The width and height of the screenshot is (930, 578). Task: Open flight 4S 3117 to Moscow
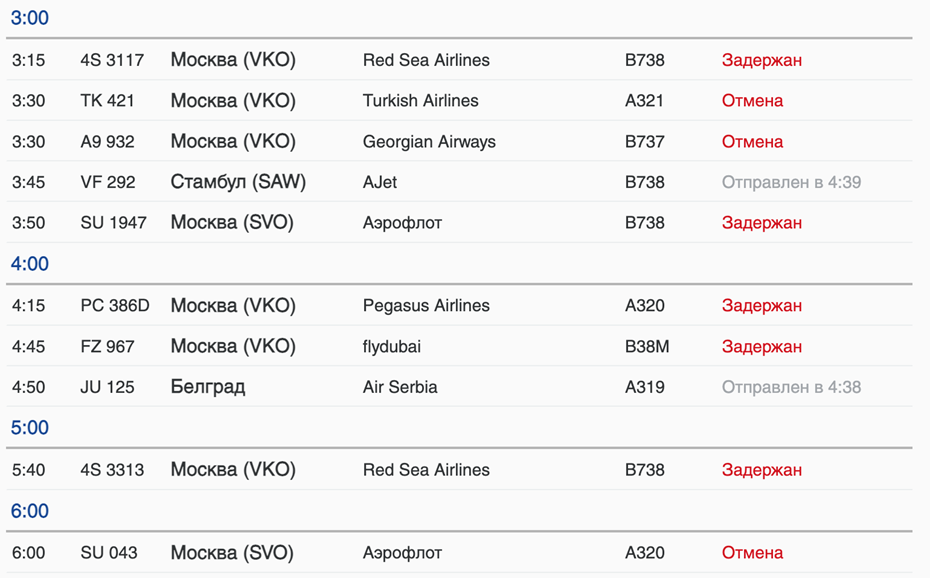tap(112, 60)
